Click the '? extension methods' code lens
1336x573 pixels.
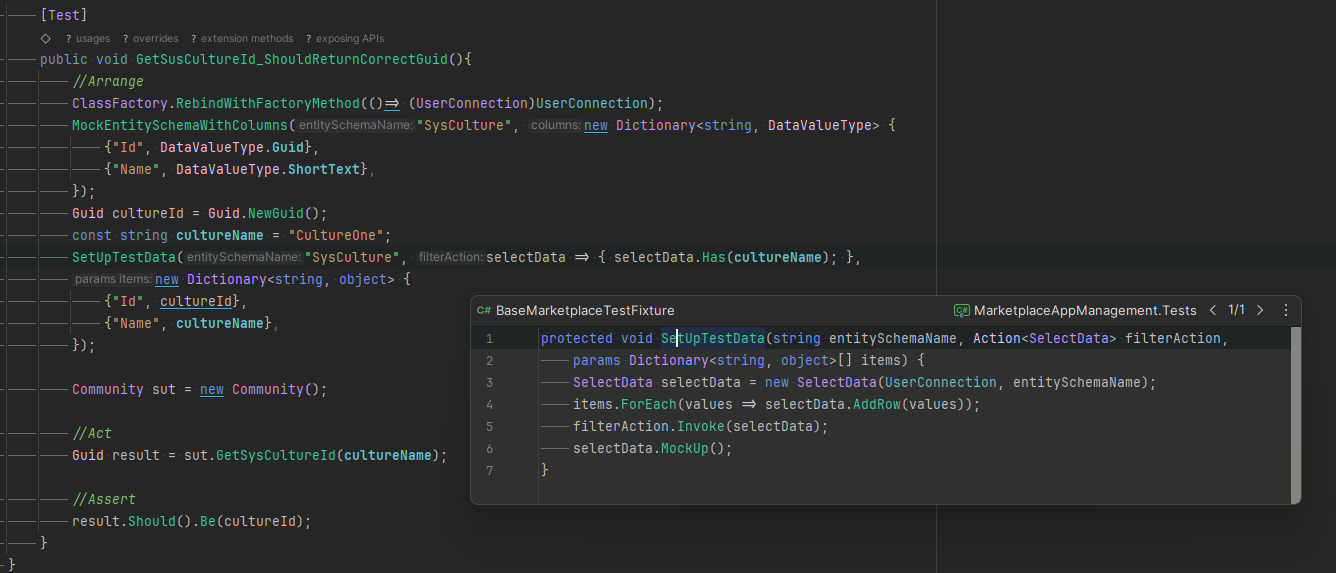tap(242, 38)
